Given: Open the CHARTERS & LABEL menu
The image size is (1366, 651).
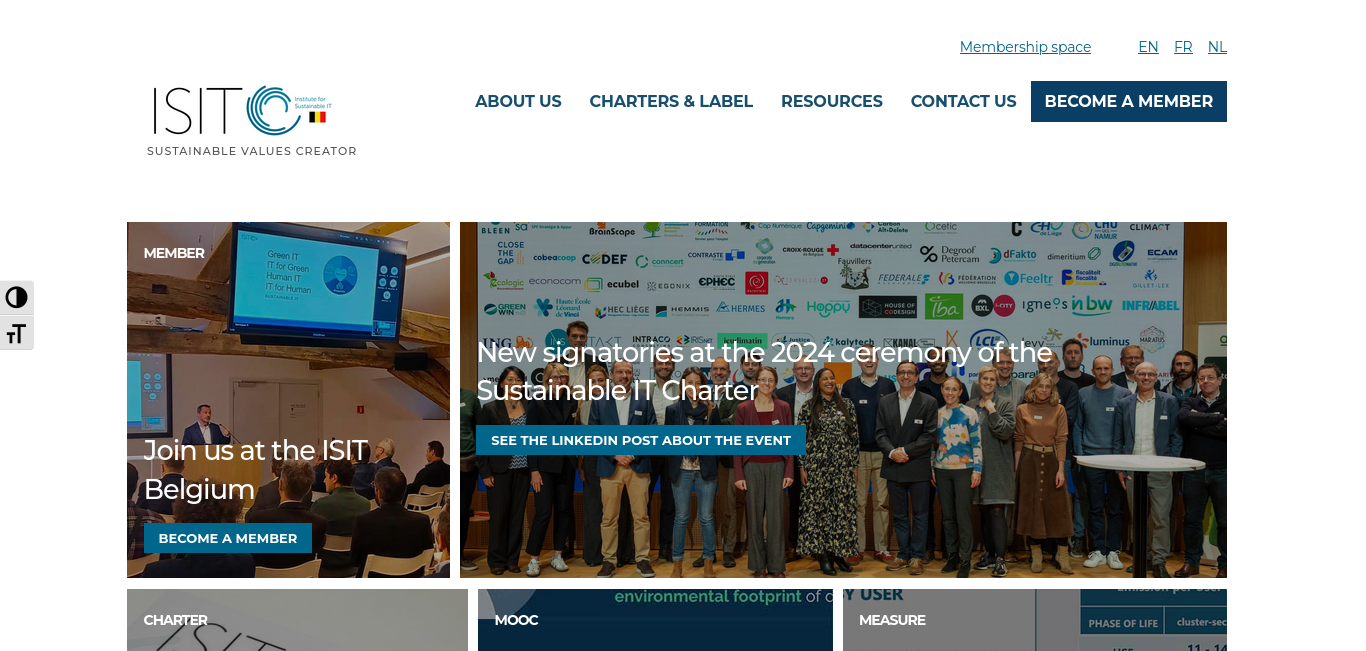Looking at the screenshot, I should click(x=671, y=101).
